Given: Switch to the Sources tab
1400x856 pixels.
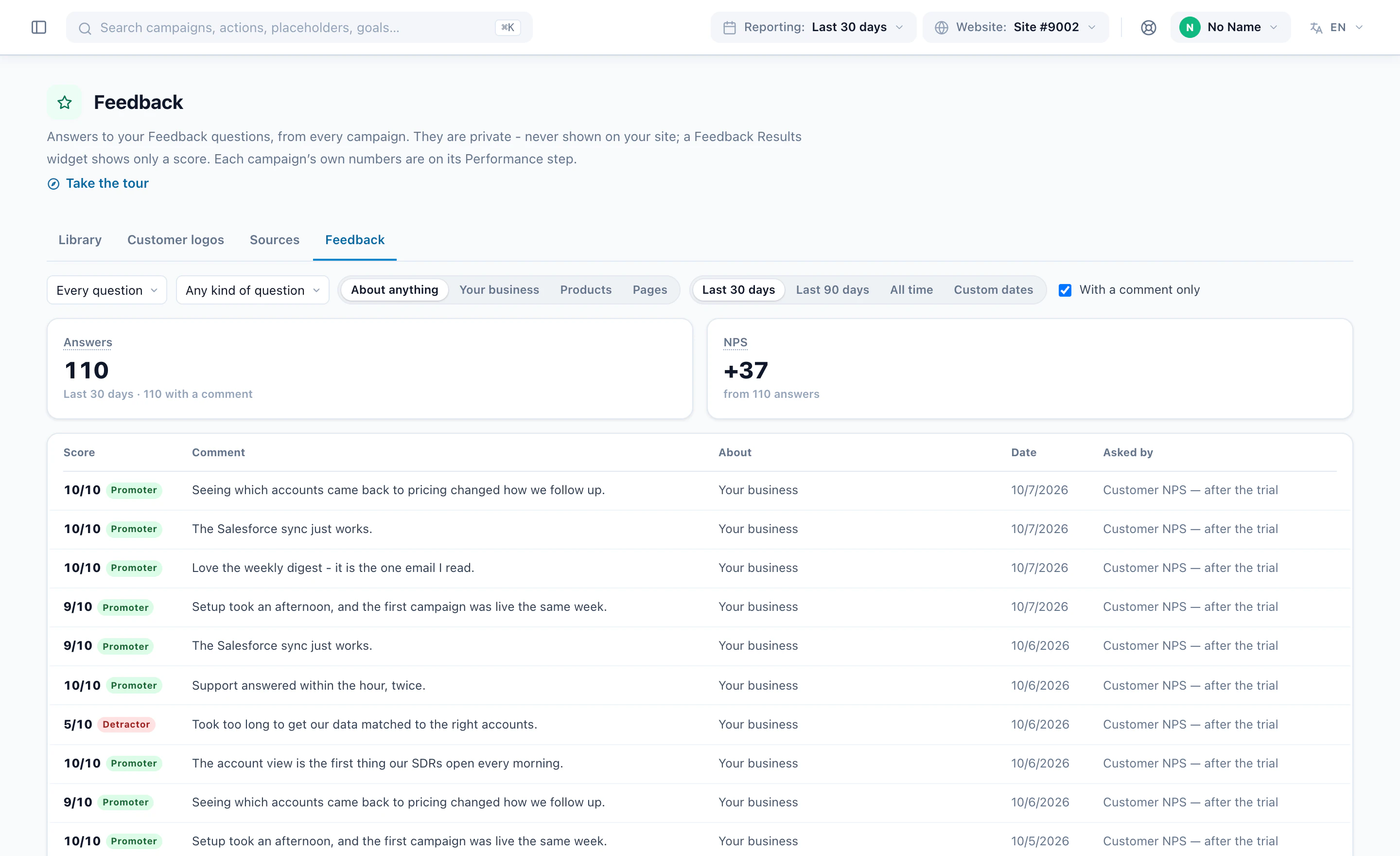Looking at the screenshot, I should [x=275, y=240].
